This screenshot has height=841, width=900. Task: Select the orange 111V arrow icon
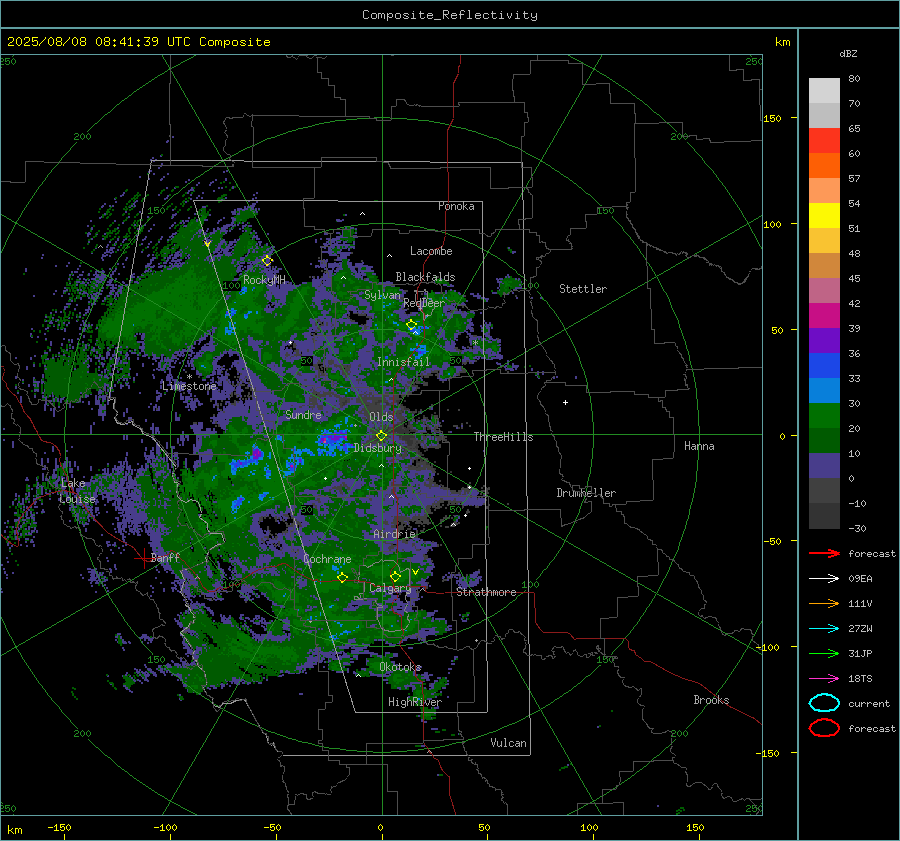[x=824, y=603]
